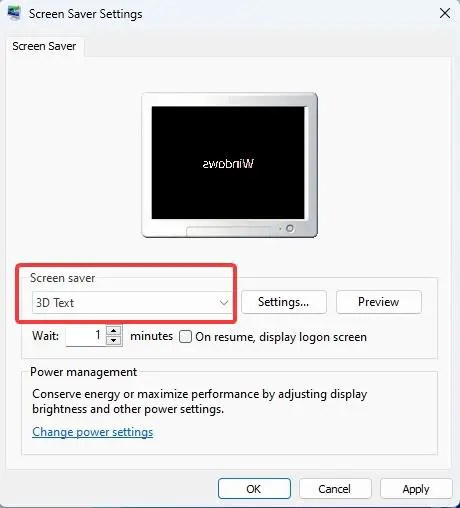Click the monitor preview showing Windows text
Screen dimensions: 460x508
click(229, 165)
